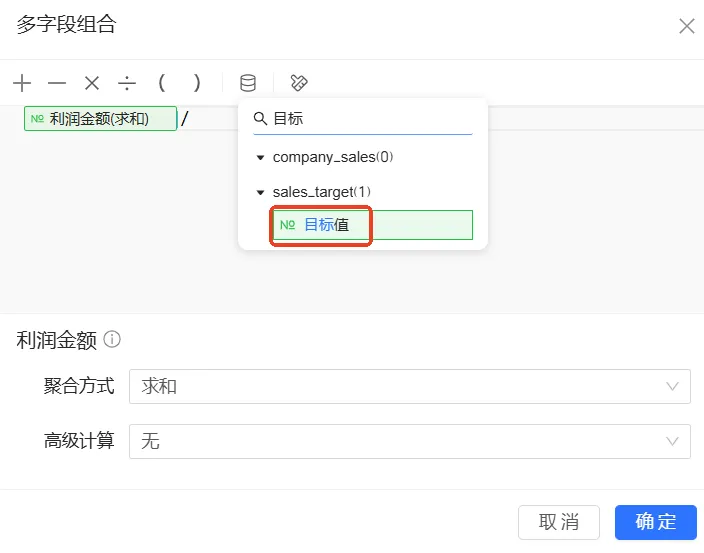Click the database field picker icon

tap(247, 83)
